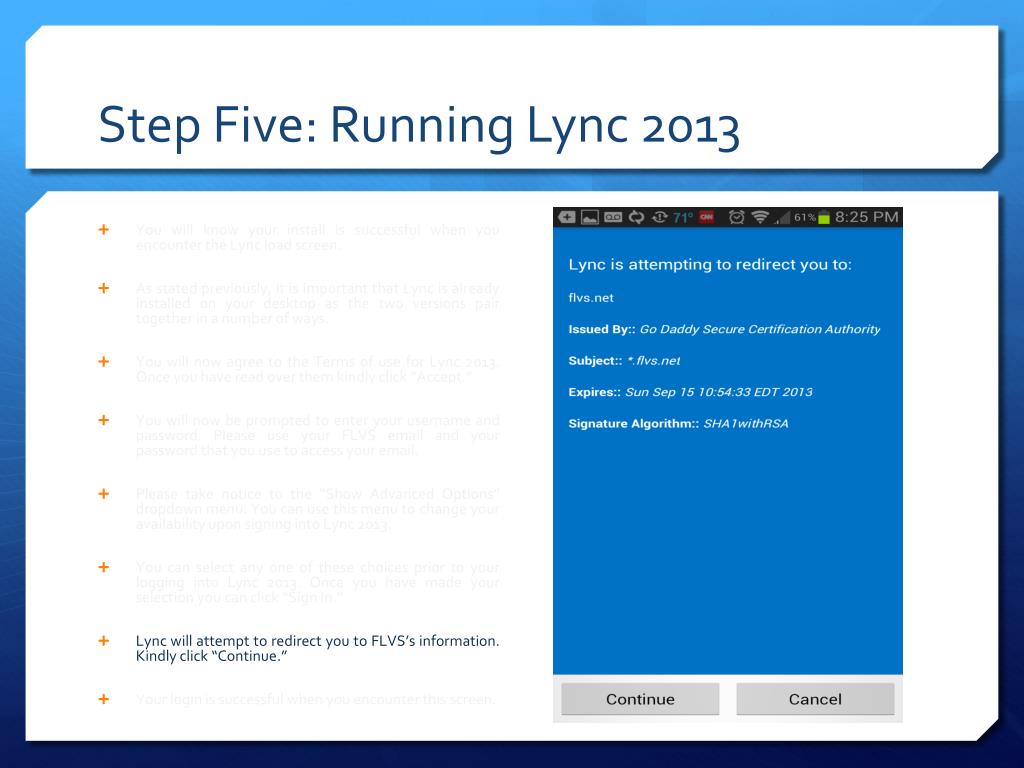This screenshot has width=1024, height=768.
Task: Tap the picture notification icon in status bar
Action: point(590,217)
